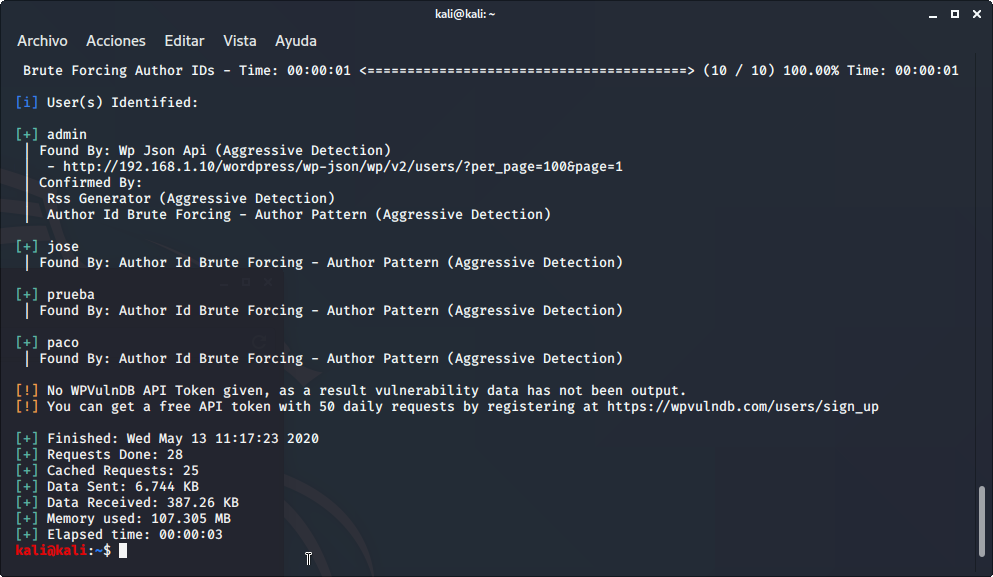Click the [+] marker beside paco

pyautogui.click(x=27, y=343)
